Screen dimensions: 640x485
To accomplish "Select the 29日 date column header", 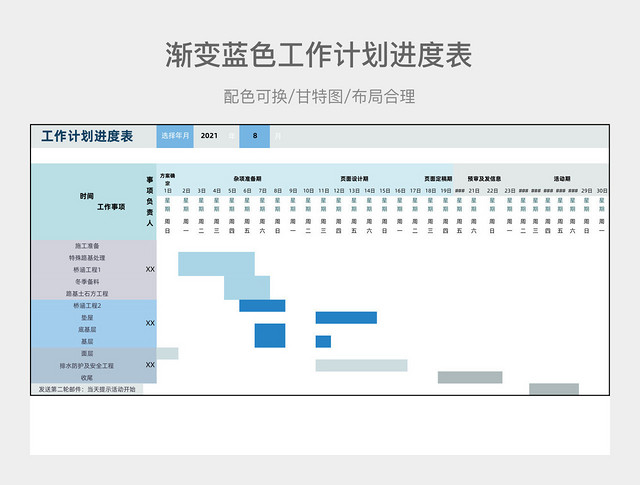I will (x=587, y=191).
